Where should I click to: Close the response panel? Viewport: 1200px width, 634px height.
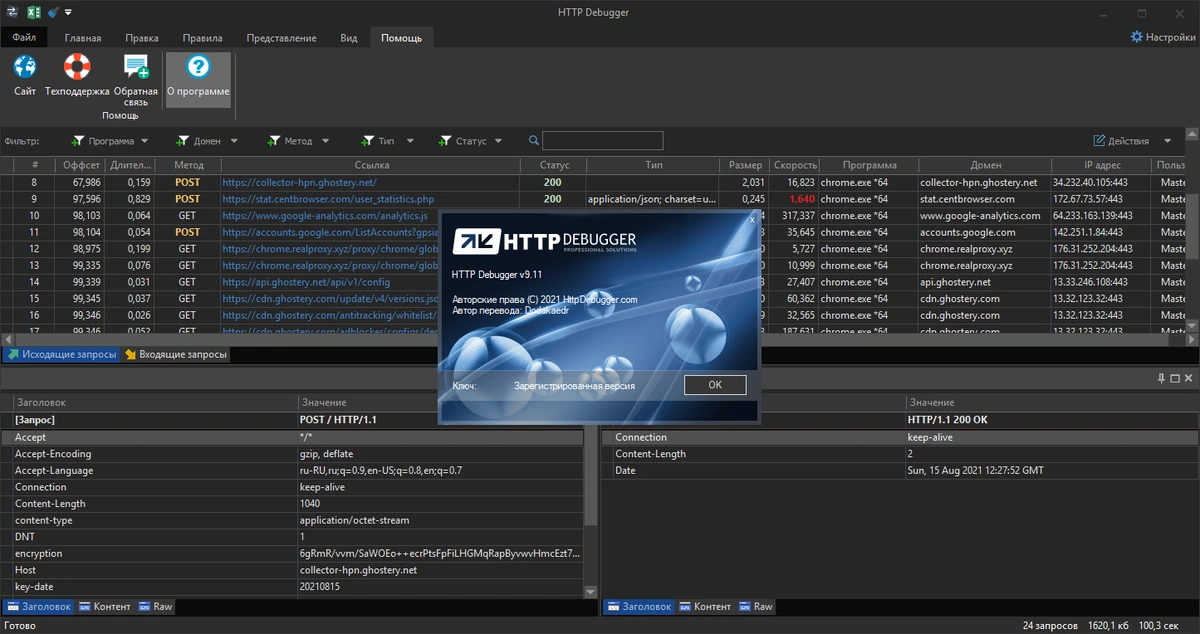1187,378
